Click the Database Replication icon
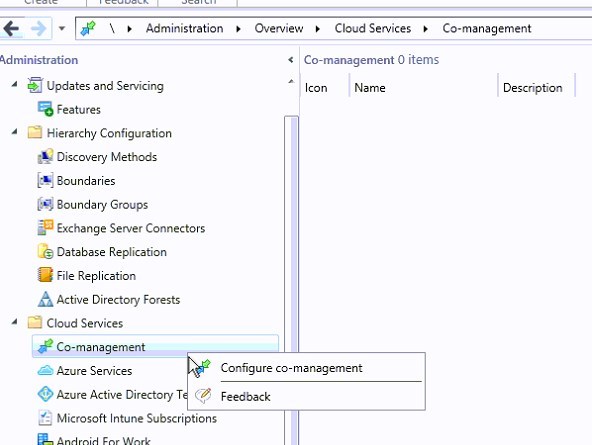Screen dimensions: 592x445 coord(45,251)
